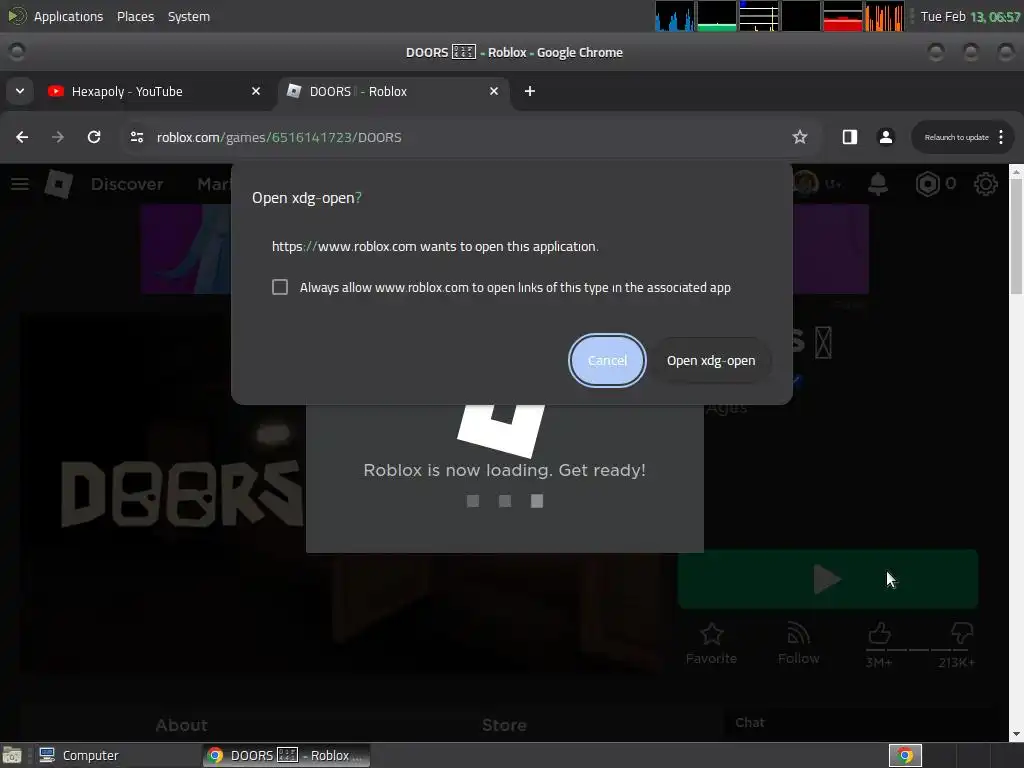
Task: Click the DOORS Roblox taskbar window button
Action: tap(286, 756)
